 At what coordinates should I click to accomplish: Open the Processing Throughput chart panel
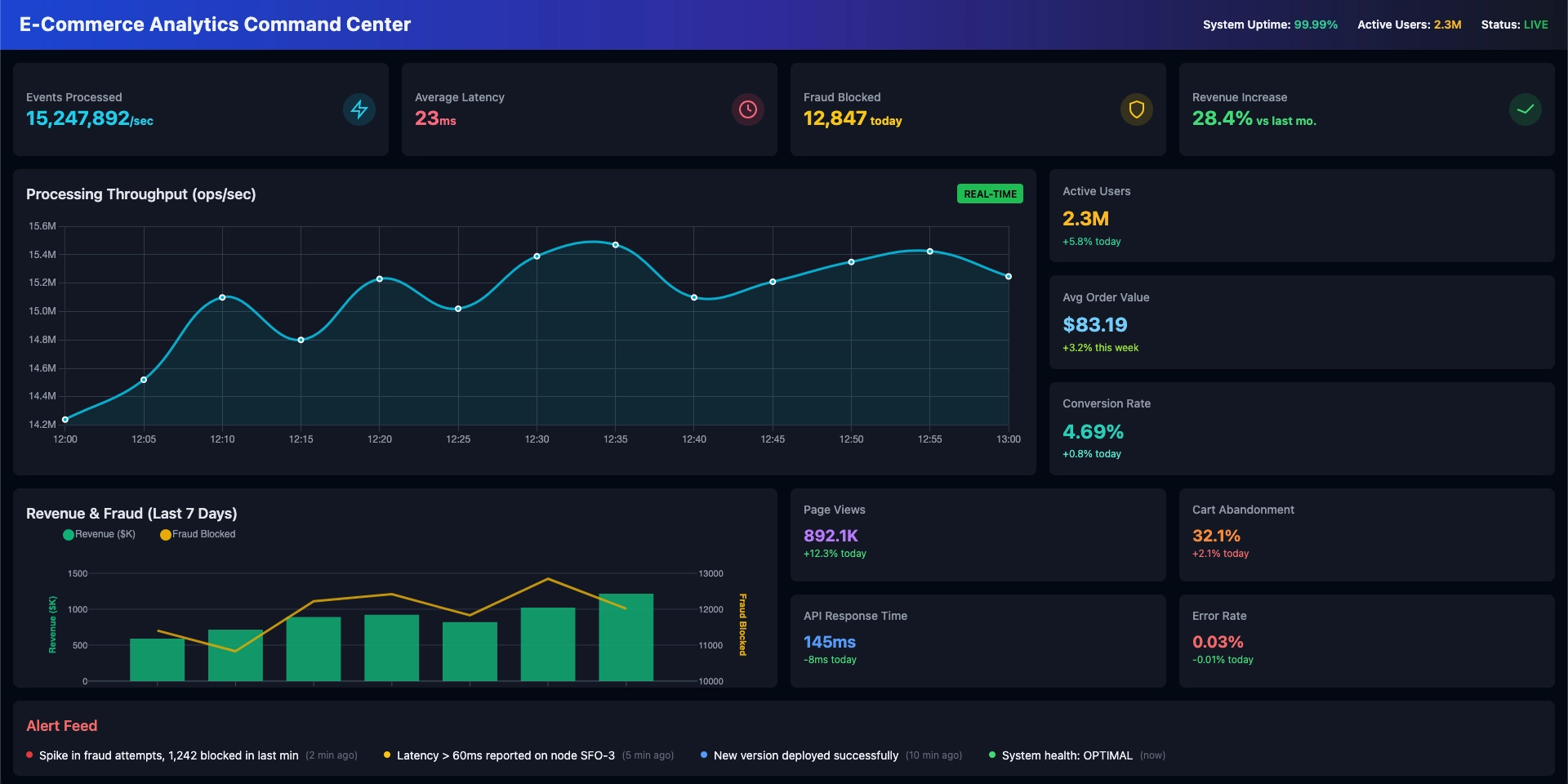coord(140,194)
